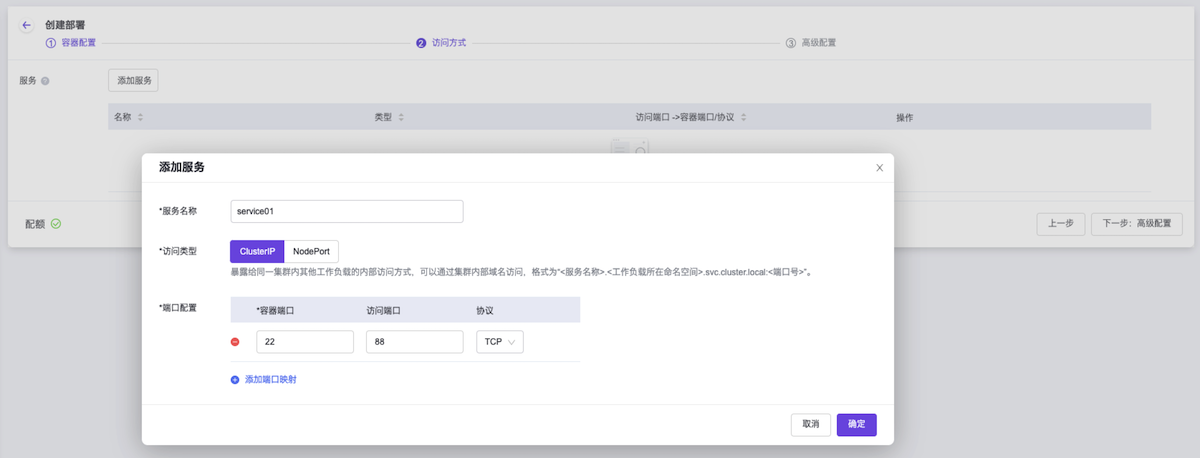Click the green check icon beside 配额
Screen dimensions: 1200x458
coord(56,224)
